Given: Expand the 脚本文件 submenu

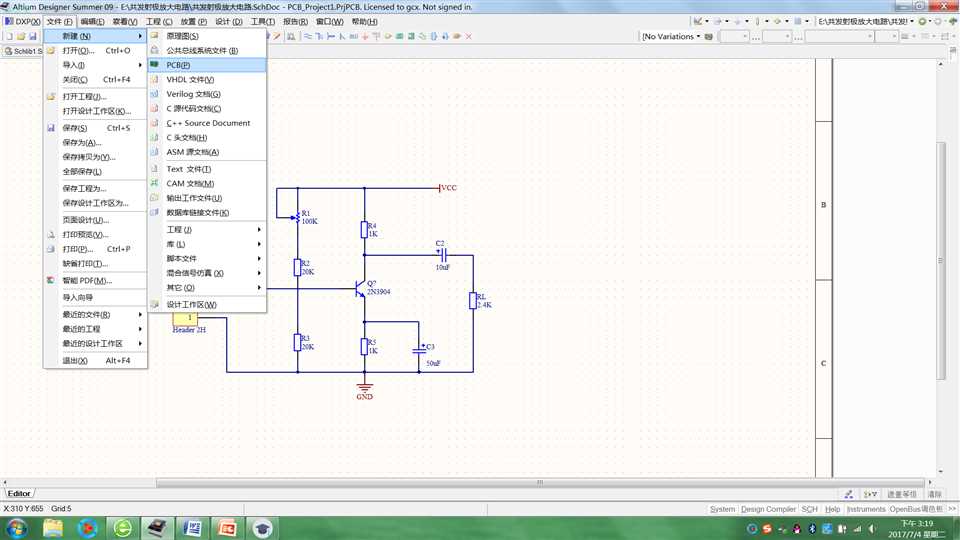Looking at the screenshot, I should pyautogui.click(x=207, y=258).
